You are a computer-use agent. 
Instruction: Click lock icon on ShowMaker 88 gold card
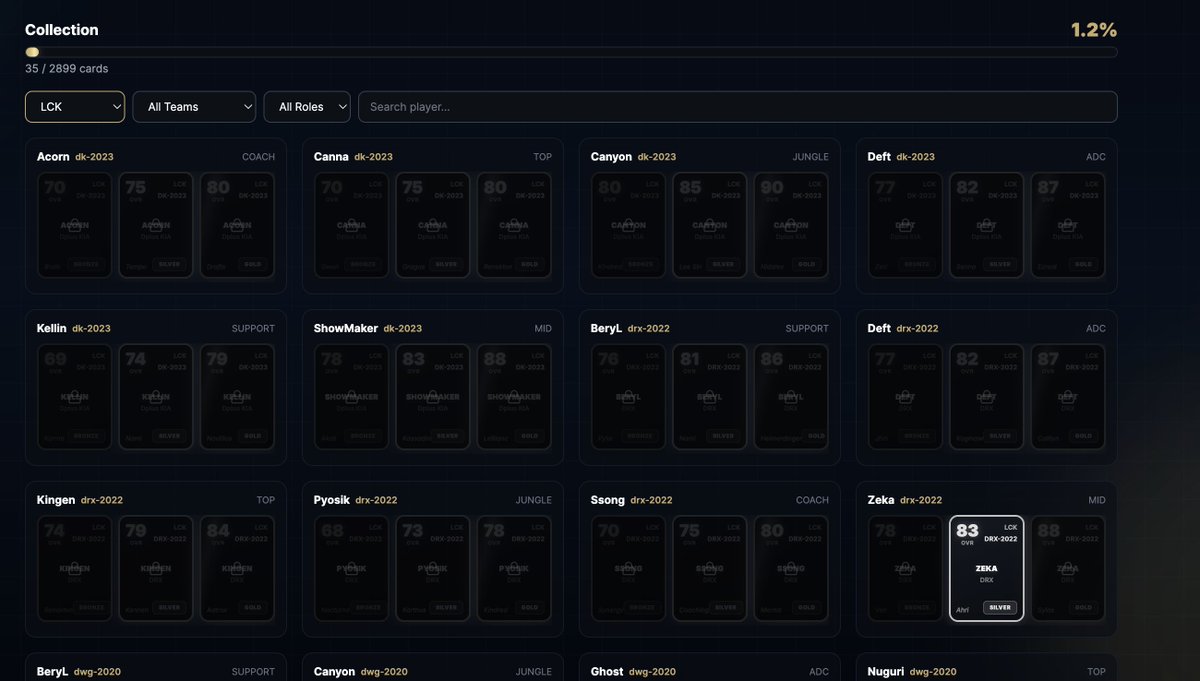pos(514,398)
